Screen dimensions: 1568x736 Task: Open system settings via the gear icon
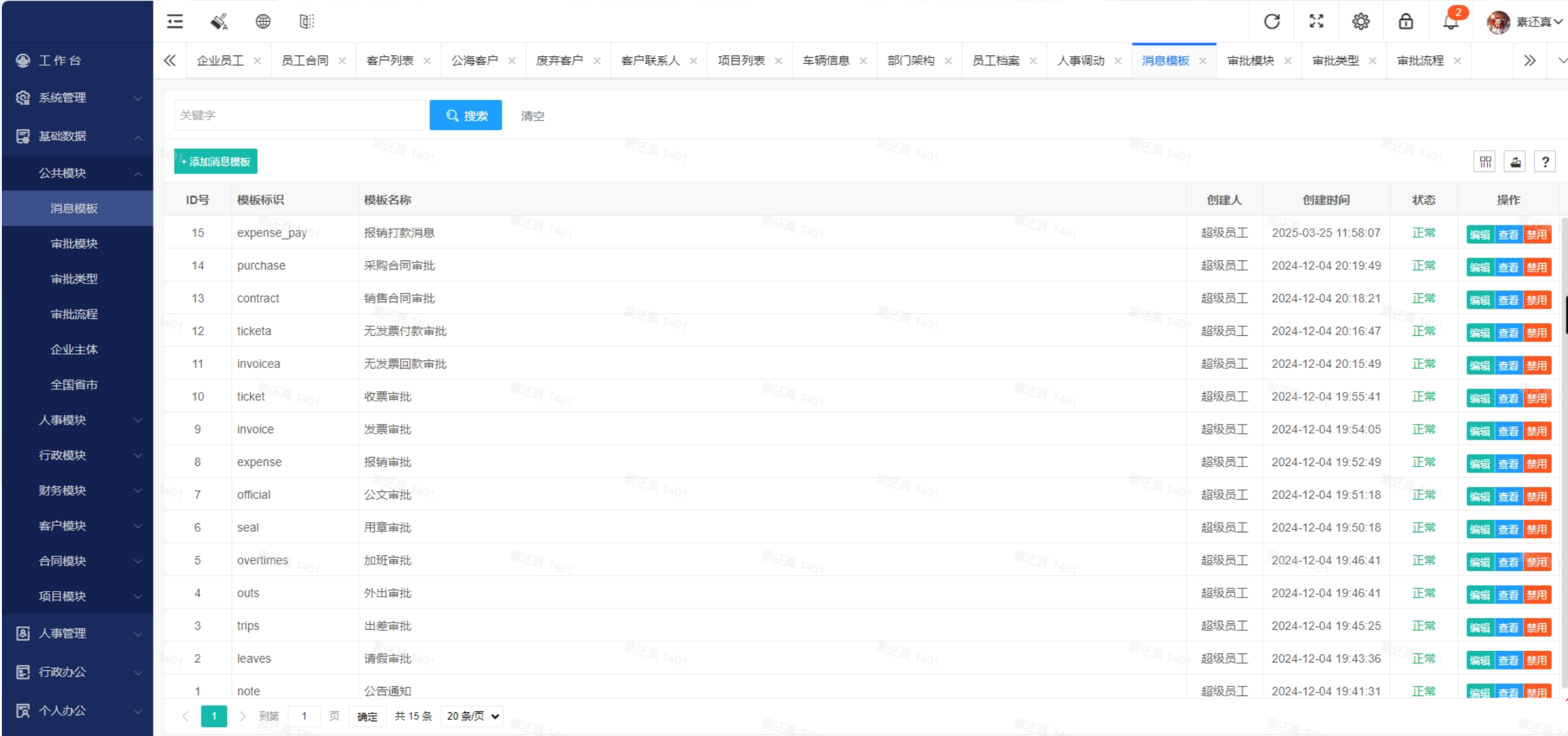pos(1361,21)
